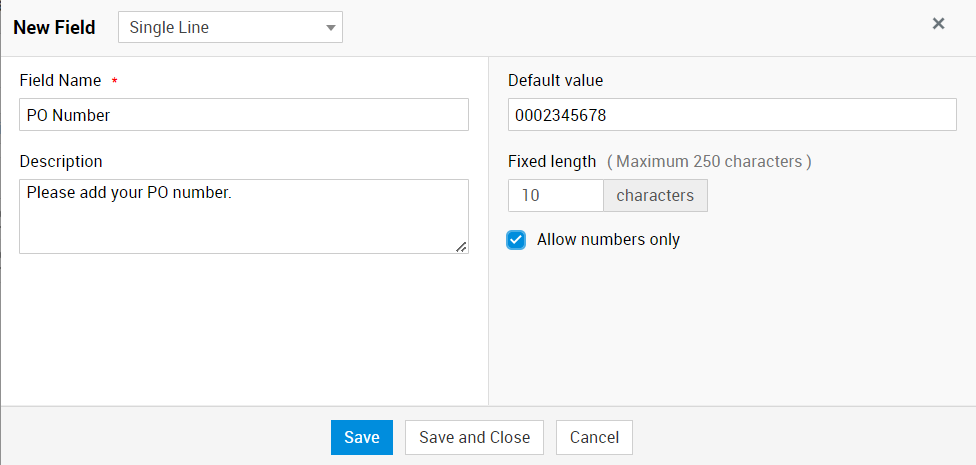The image size is (976, 465).
Task: Click the Default value input field
Action: tap(731, 115)
